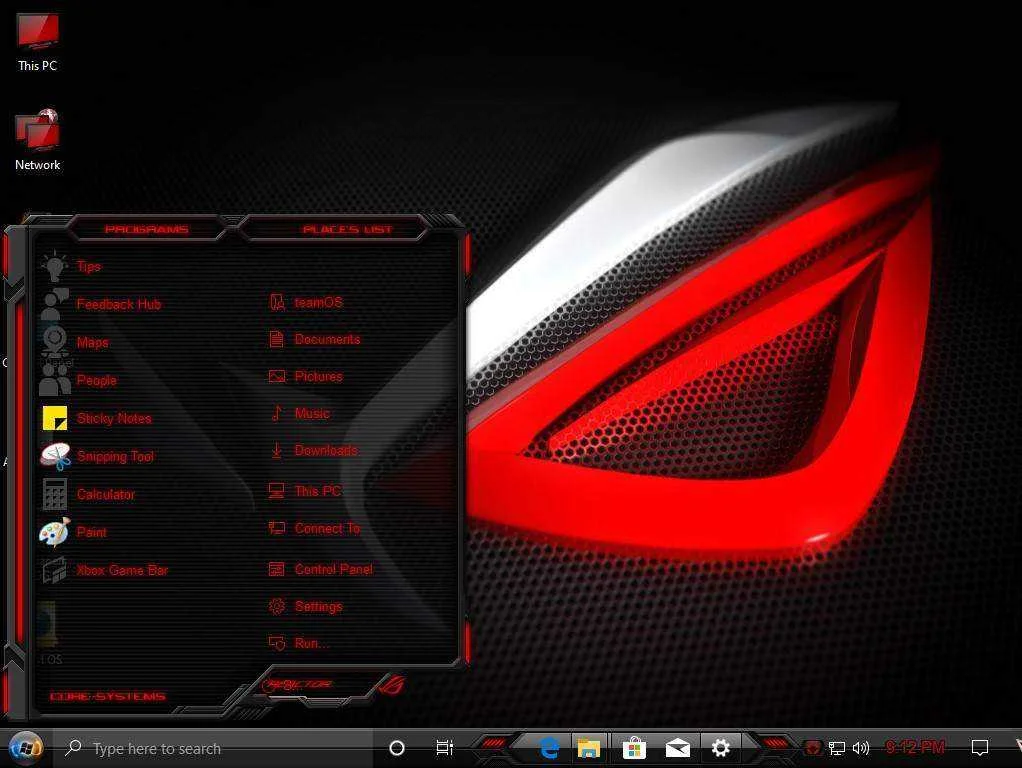Screen dimensions: 1022x768
Task: Switch to the Place's List tab
Action: tap(347, 229)
